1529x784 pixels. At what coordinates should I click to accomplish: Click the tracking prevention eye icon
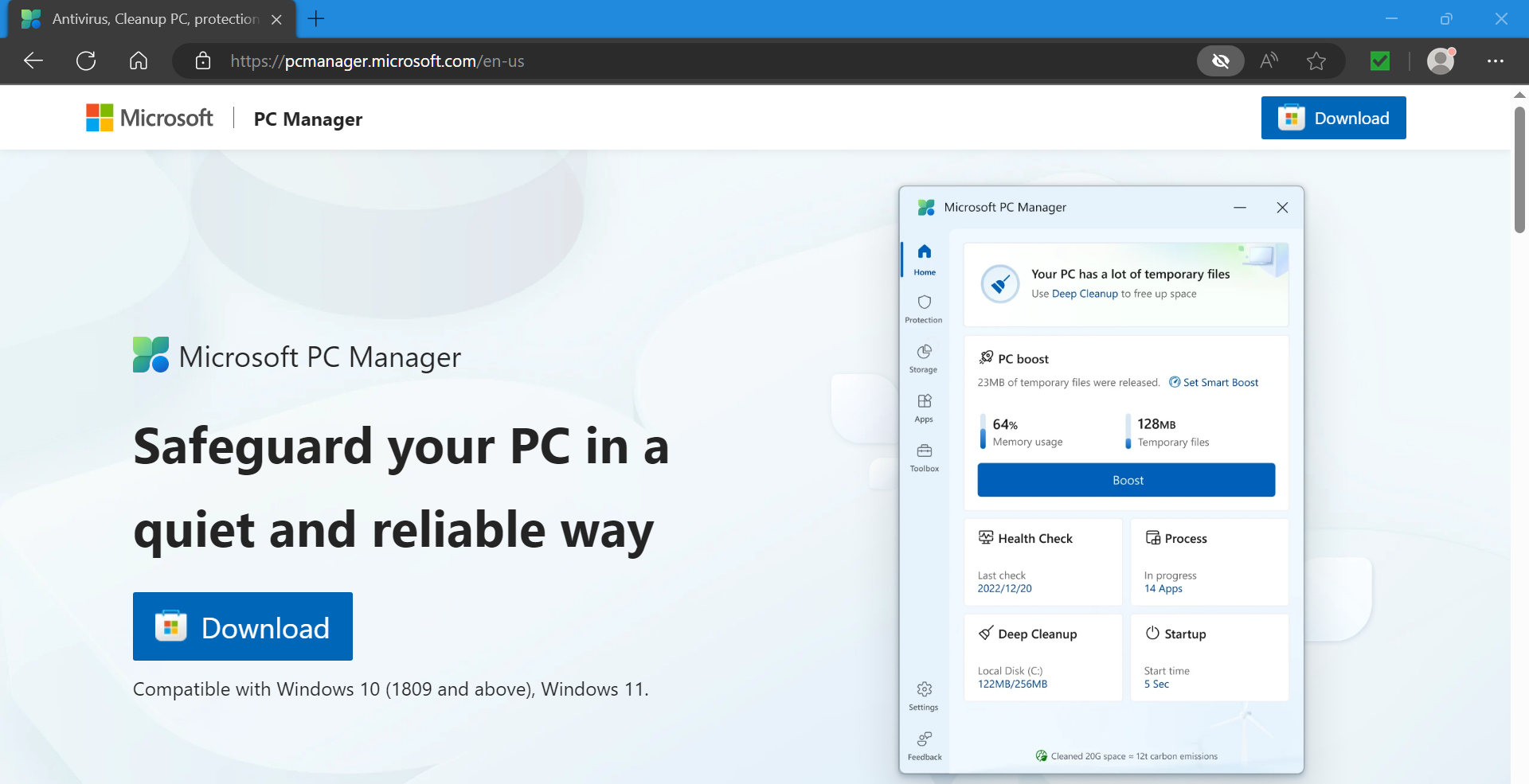tap(1221, 60)
